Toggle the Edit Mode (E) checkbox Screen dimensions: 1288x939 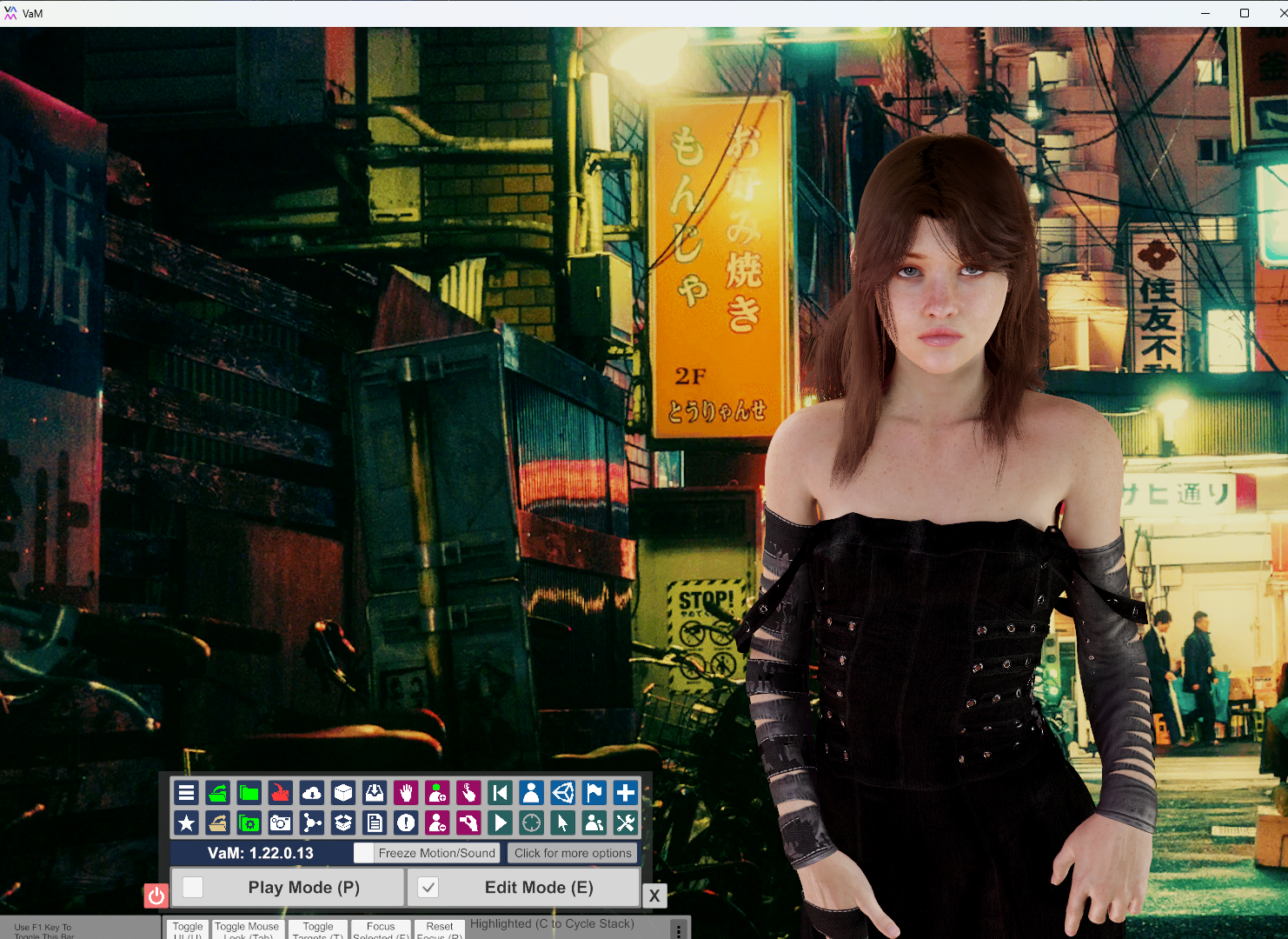coord(428,887)
